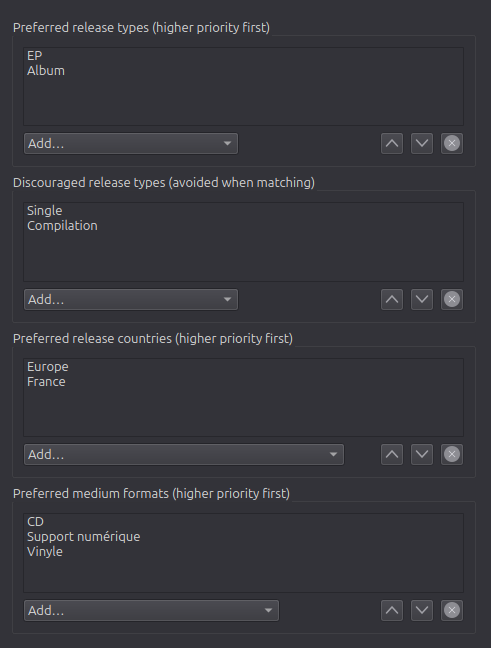Select Support numérique in medium formats list
This screenshot has width=491, height=648.
[x=83, y=536]
